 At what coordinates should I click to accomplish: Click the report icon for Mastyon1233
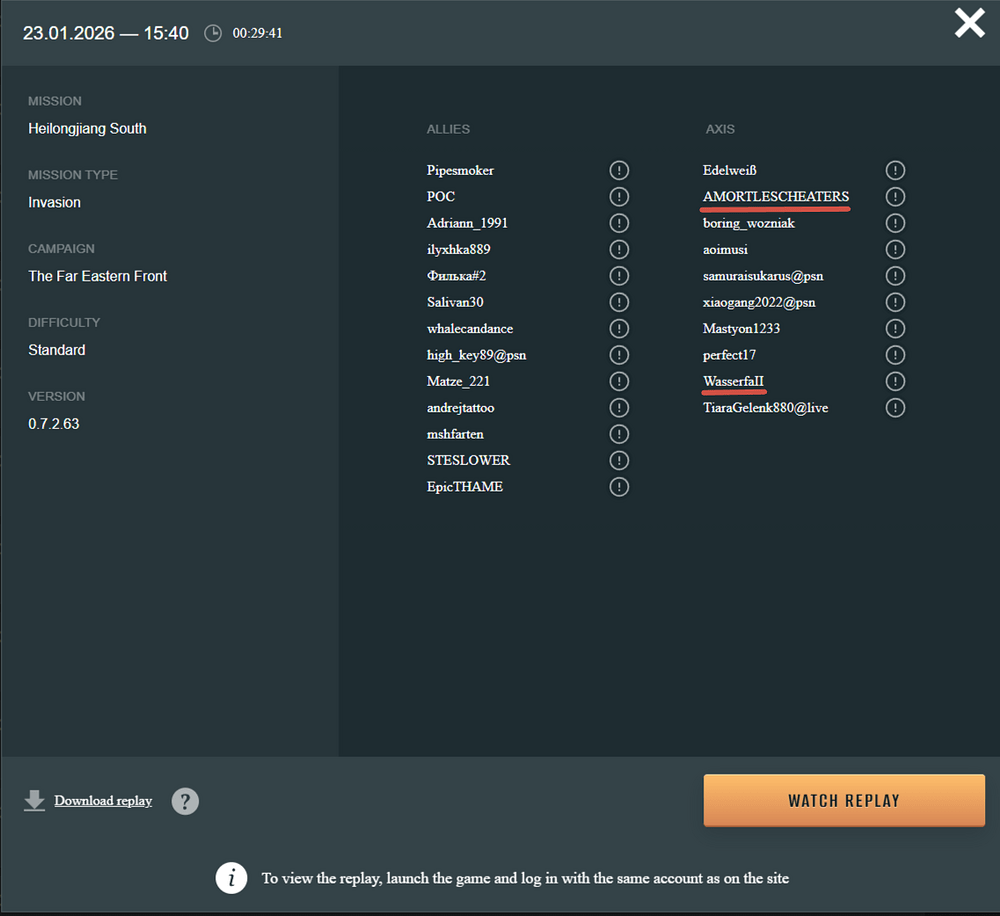[x=895, y=329]
